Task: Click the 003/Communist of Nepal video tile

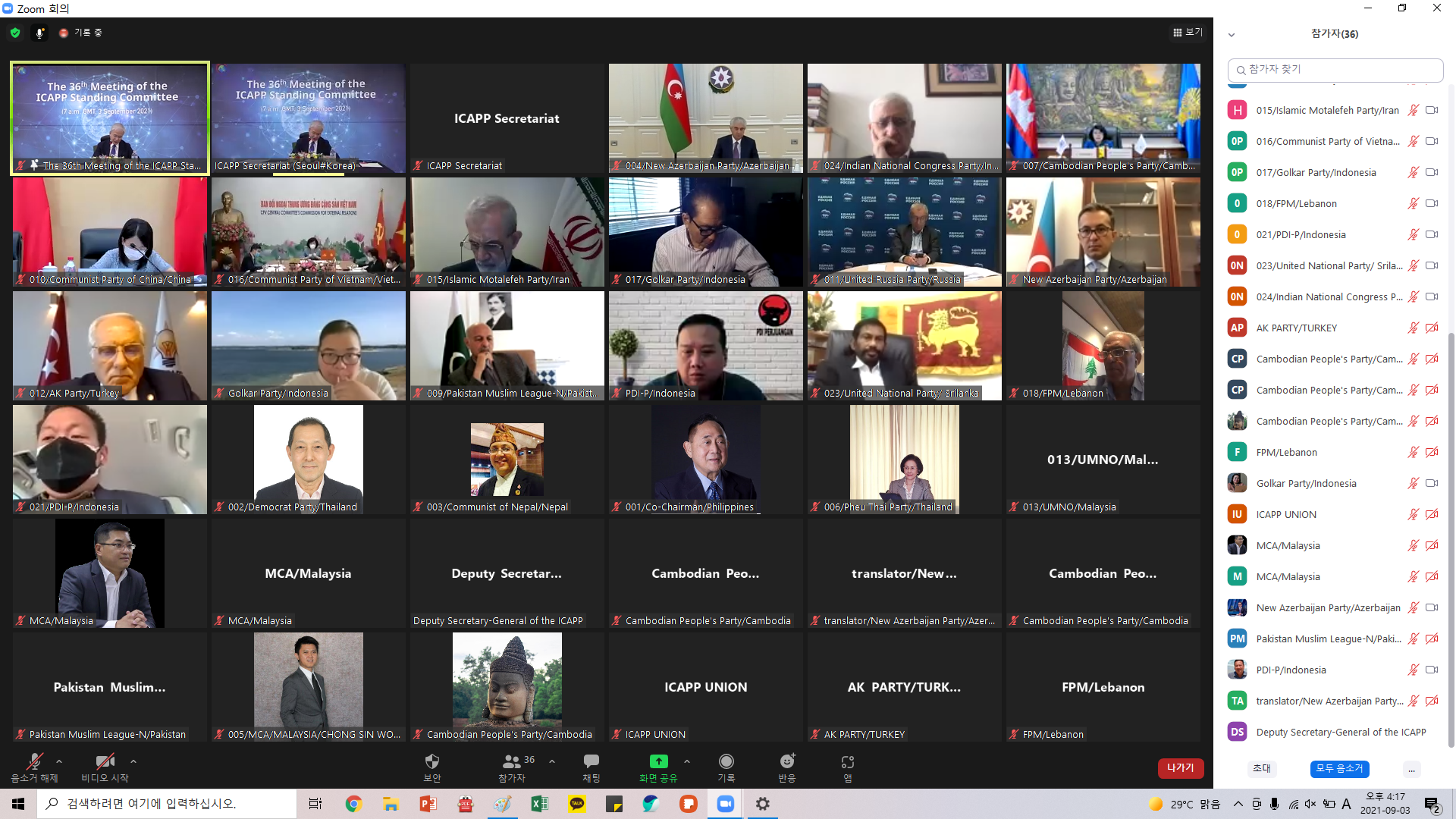Action: click(507, 460)
